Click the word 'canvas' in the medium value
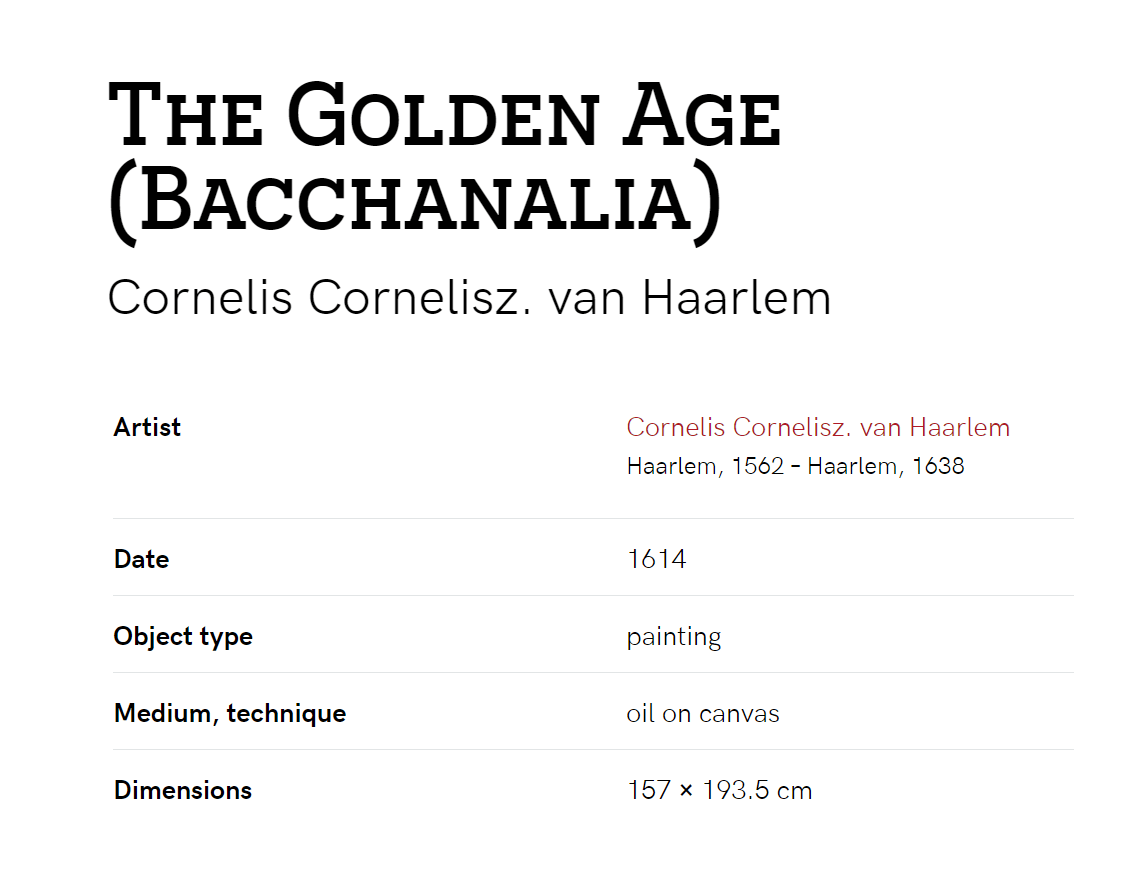Image resolution: width=1132 pixels, height=881 pixels. (739, 713)
